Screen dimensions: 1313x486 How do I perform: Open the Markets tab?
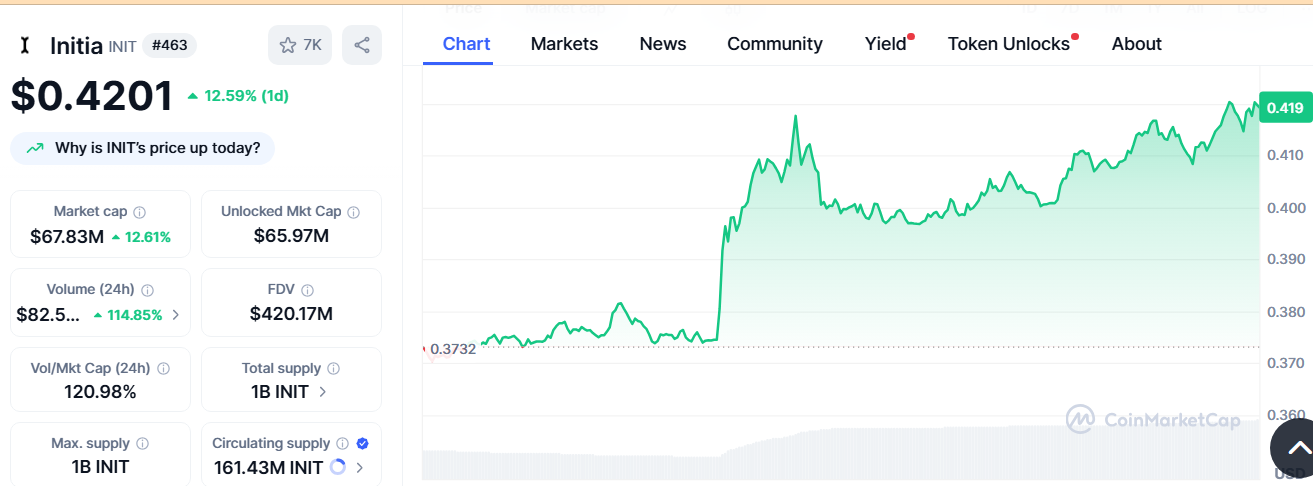tap(564, 44)
